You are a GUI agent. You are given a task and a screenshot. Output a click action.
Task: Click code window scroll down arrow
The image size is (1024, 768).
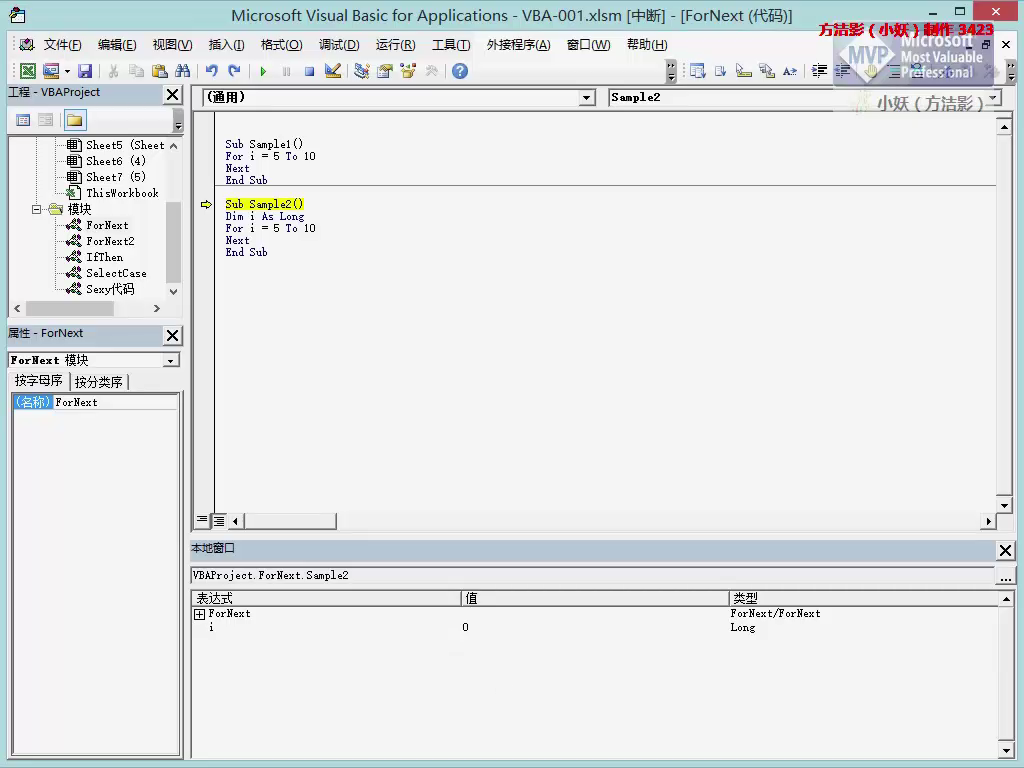click(1004, 505)
